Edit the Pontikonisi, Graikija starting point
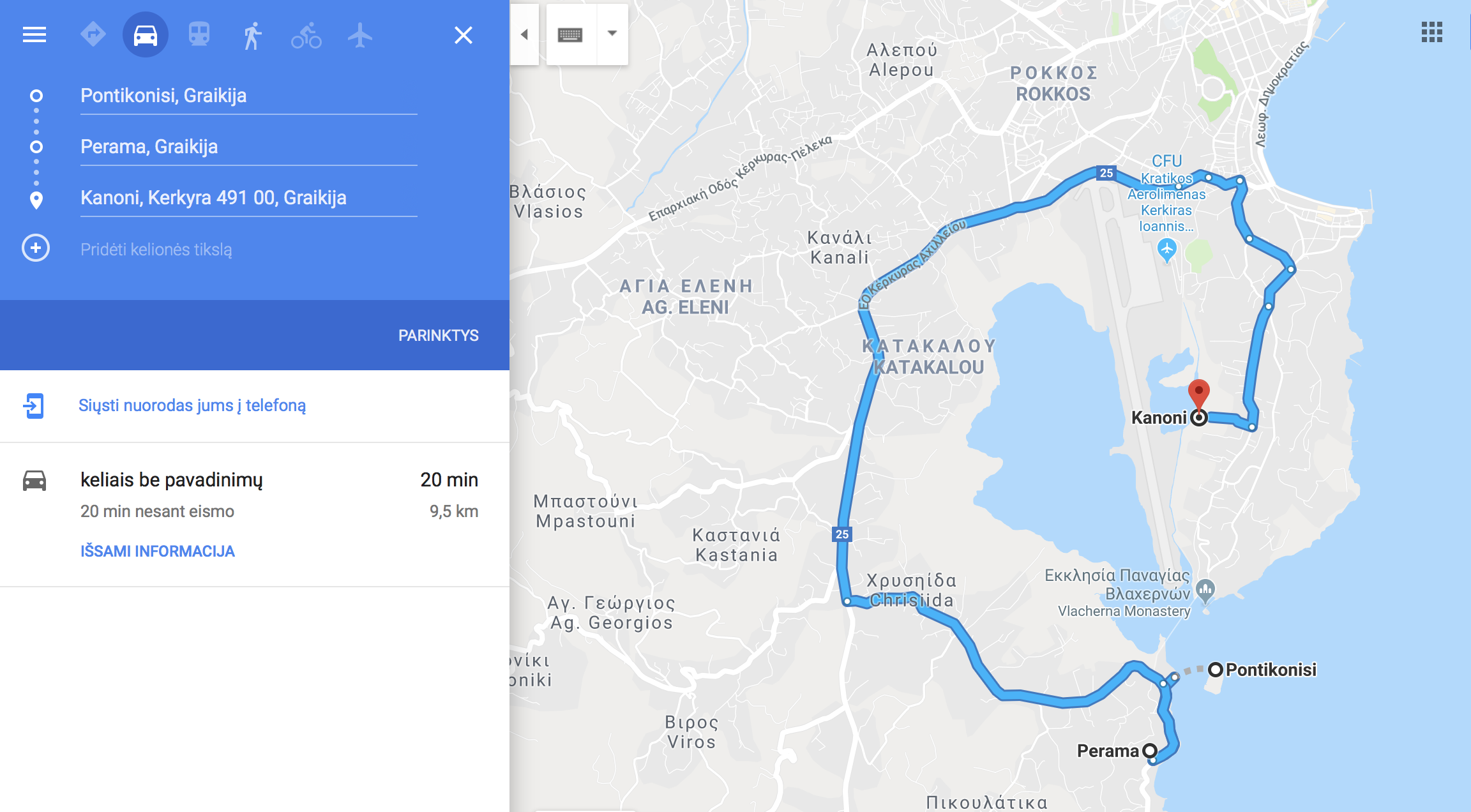Screen dimensions: 1471x812 click(249, 96)
